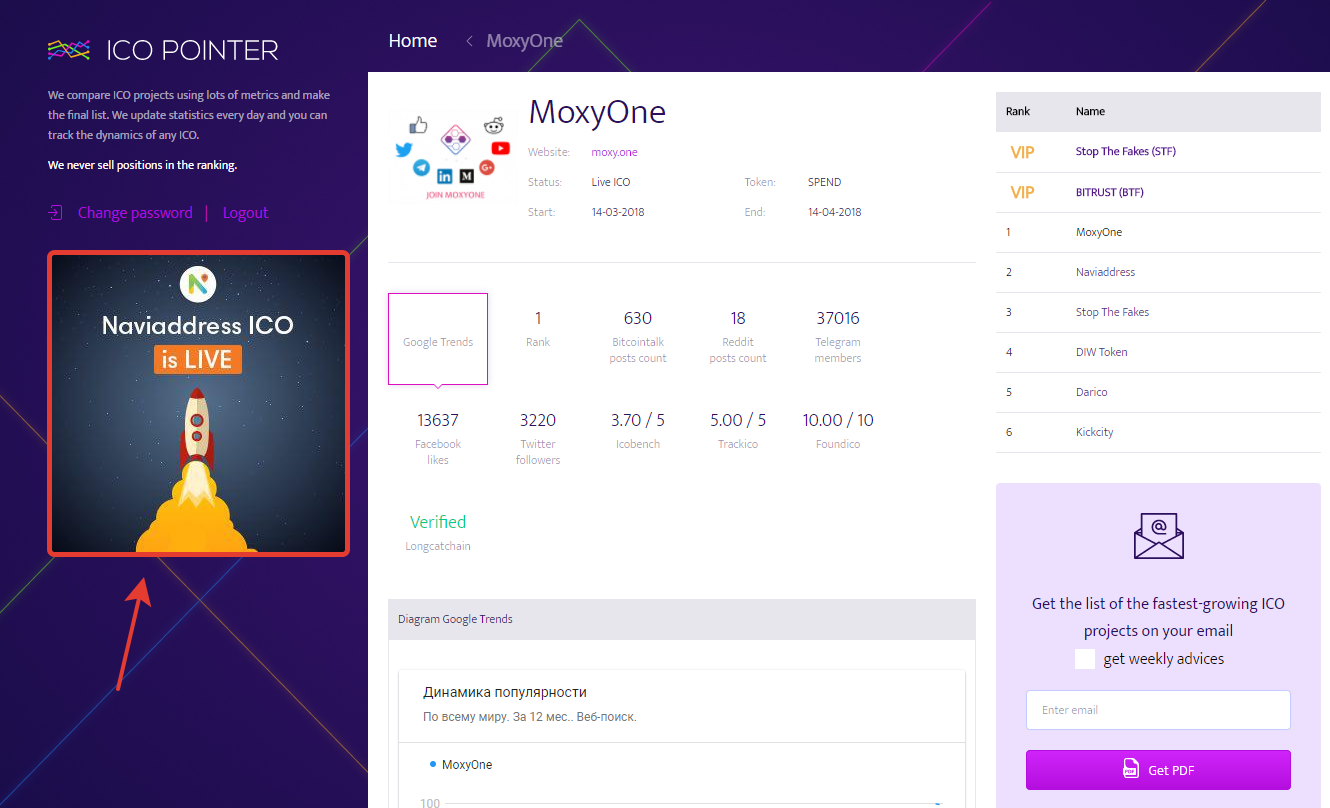Click the Get PDF button
Screen dimensions: 1330x808
click(1158, 770)
